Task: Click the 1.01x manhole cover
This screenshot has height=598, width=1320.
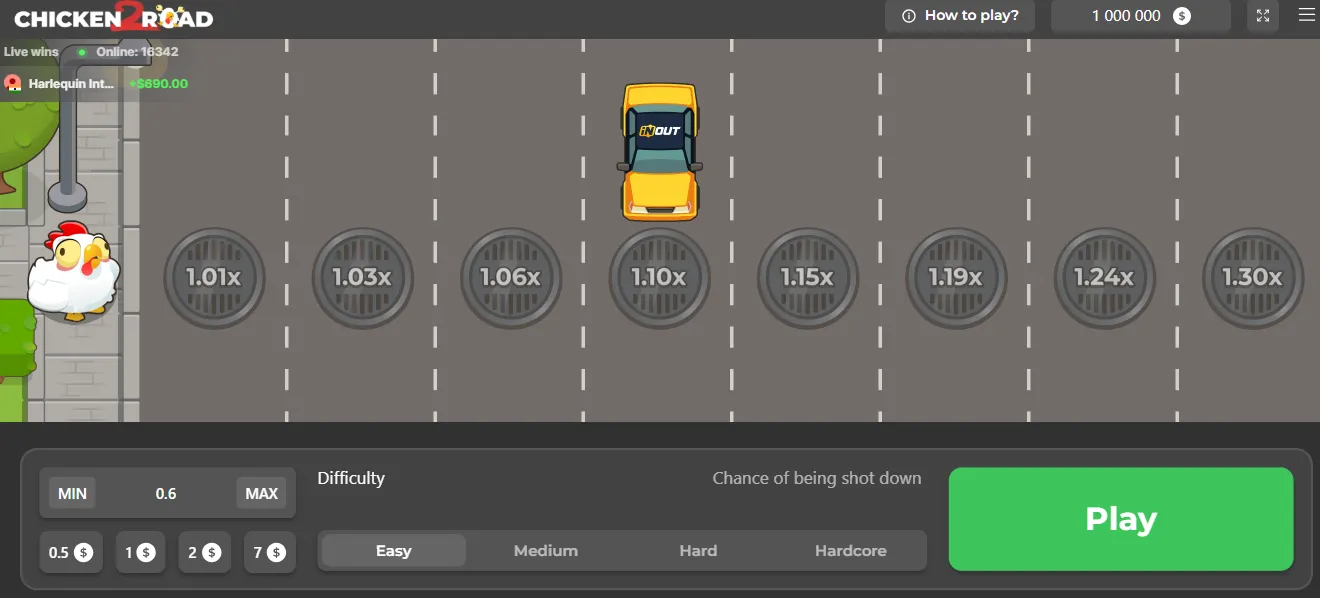Action: click(214, 278)
